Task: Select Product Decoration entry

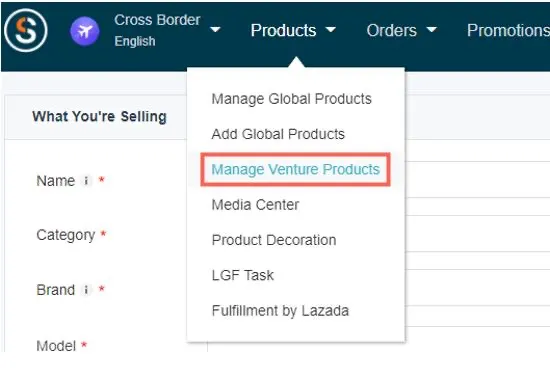Action: click(274, 240)
